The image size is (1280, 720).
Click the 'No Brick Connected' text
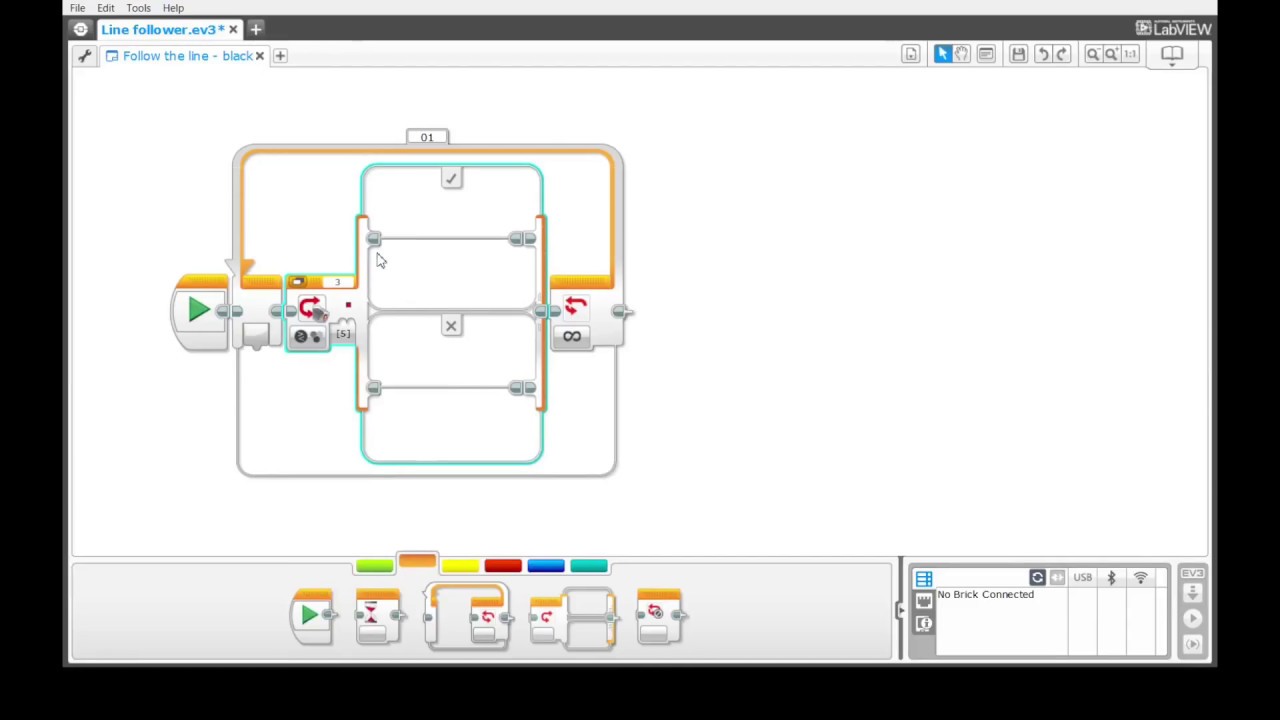[x=986, y=595]
